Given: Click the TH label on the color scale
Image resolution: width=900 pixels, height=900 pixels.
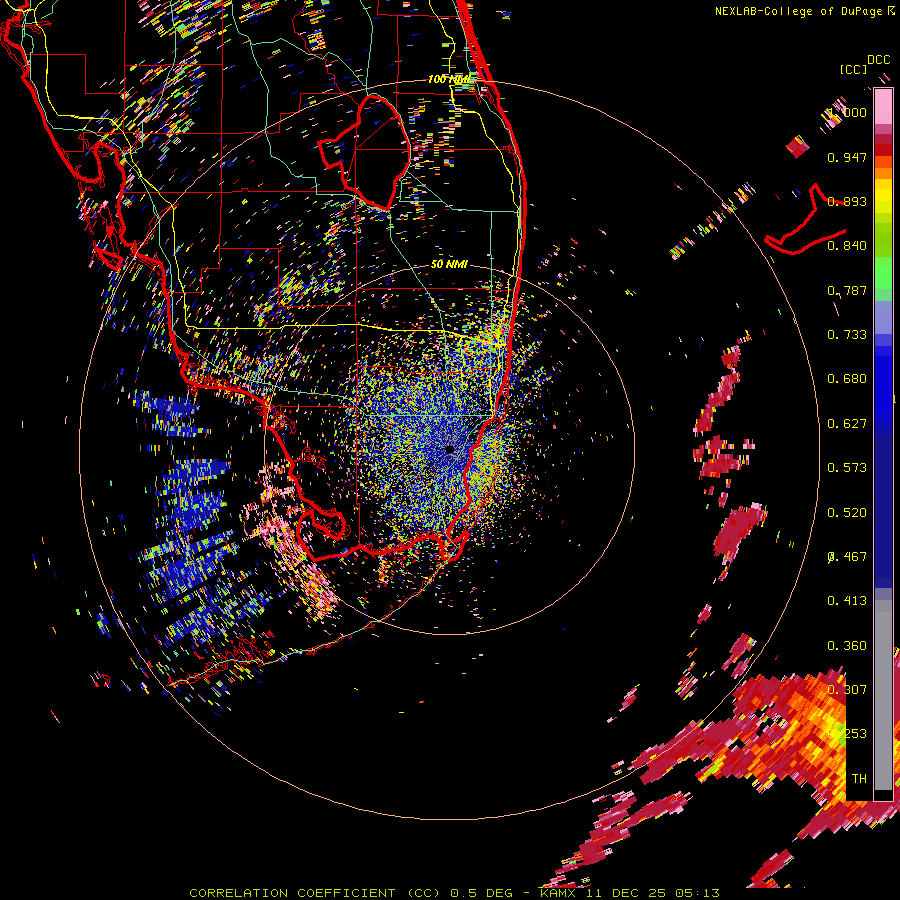Looking at the screenshot, I should pos(859,779).
